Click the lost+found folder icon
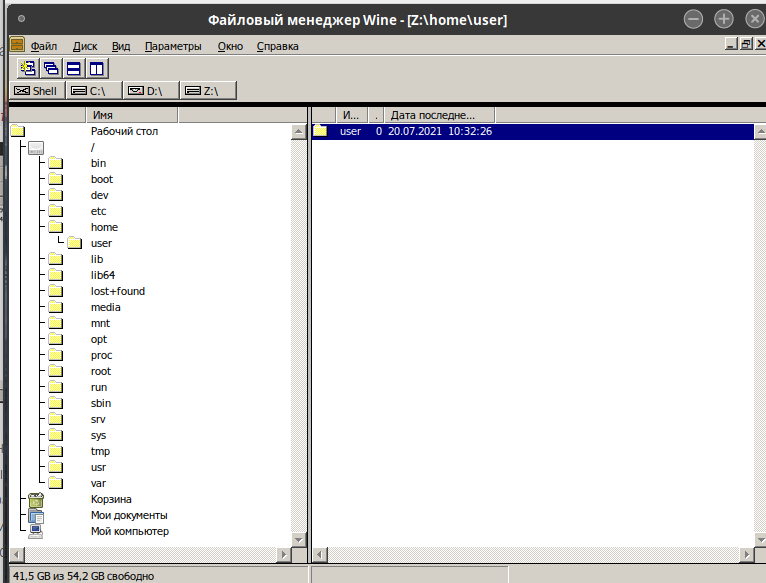 coord(56,291)
